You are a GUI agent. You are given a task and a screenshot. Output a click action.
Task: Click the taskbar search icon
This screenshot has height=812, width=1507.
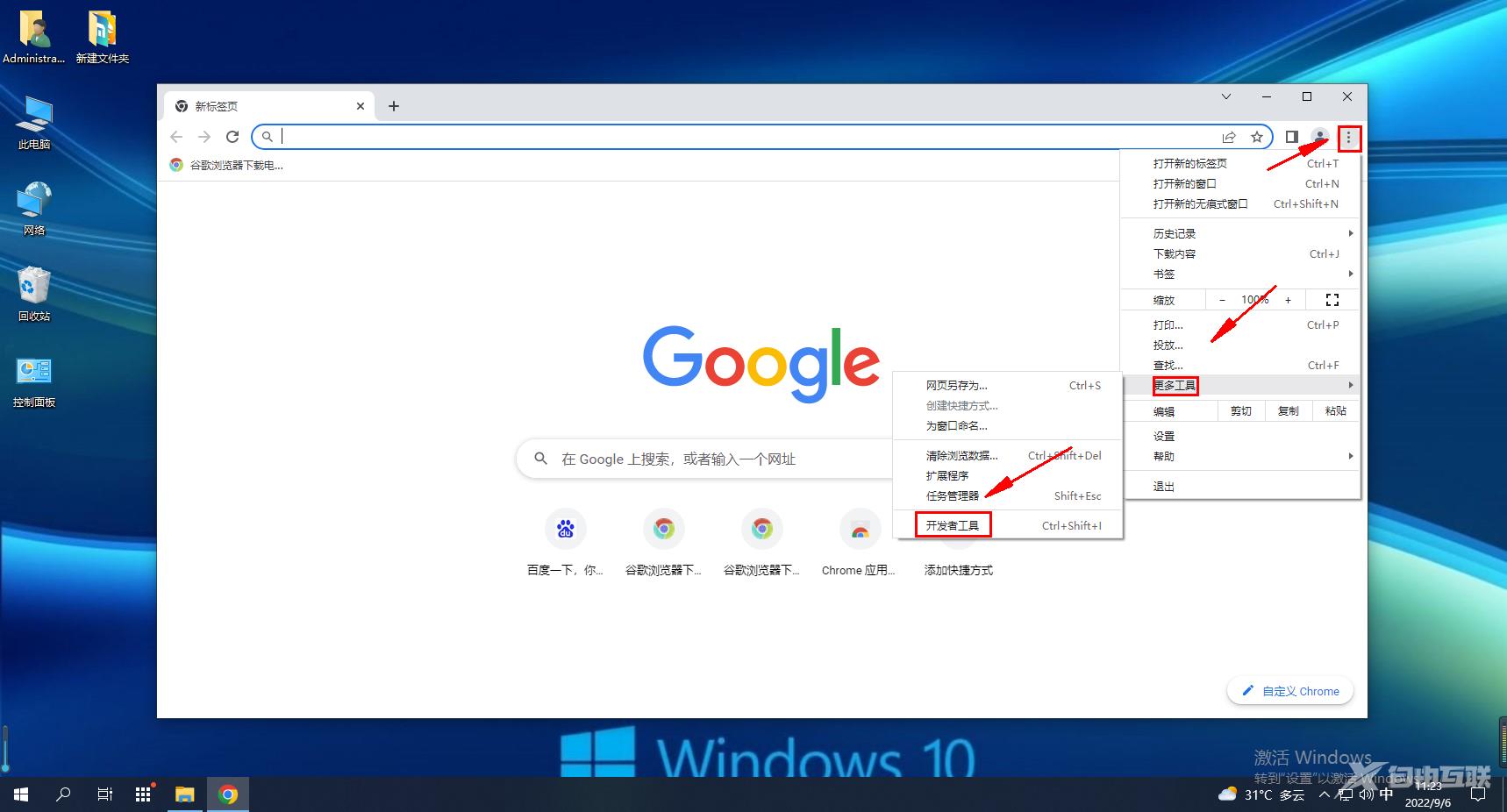click(63, 794)
